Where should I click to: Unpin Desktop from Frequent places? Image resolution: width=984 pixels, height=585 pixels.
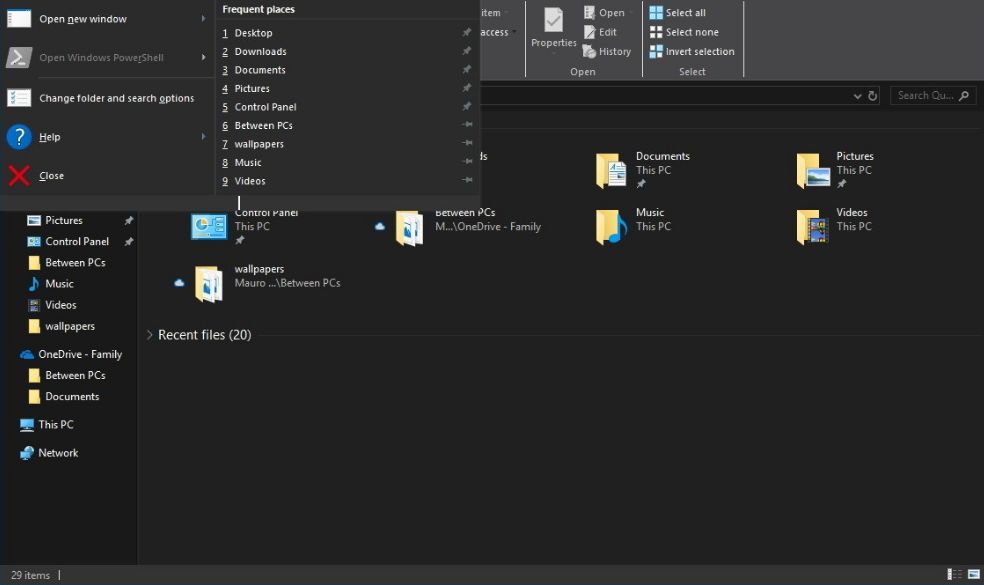click(466, 32)
